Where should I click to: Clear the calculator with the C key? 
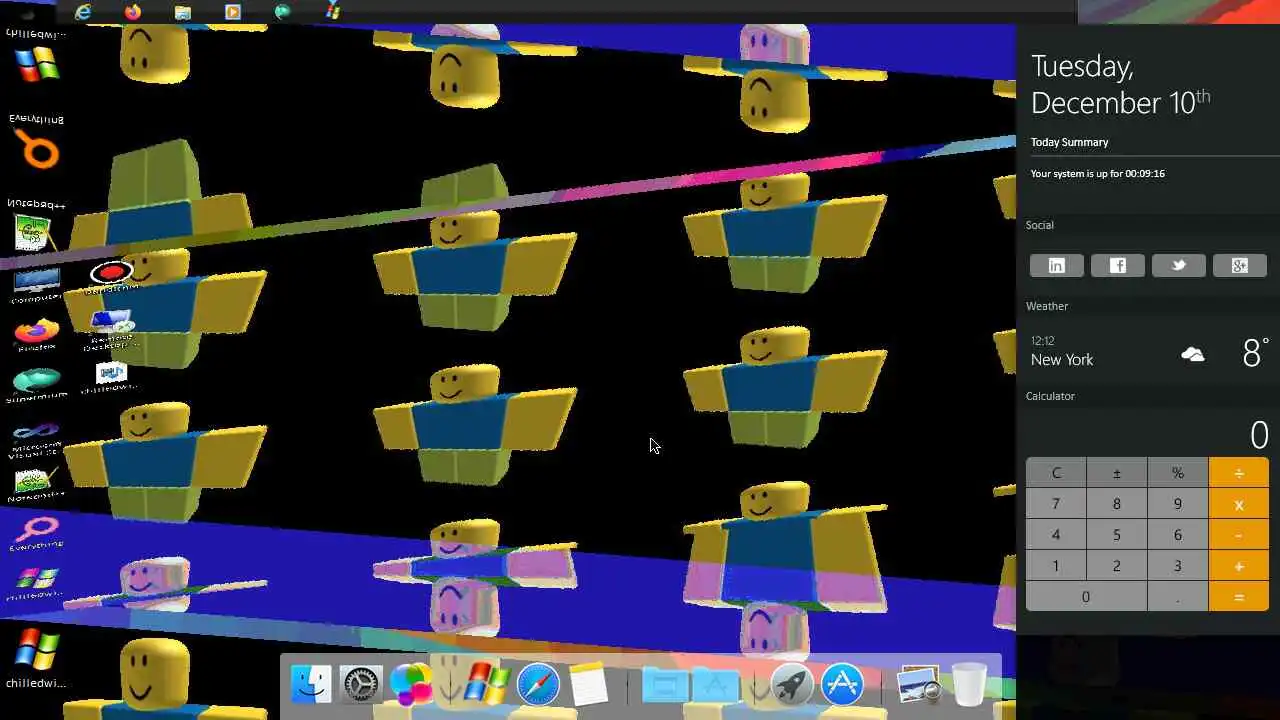click(x=1056, y=473)
